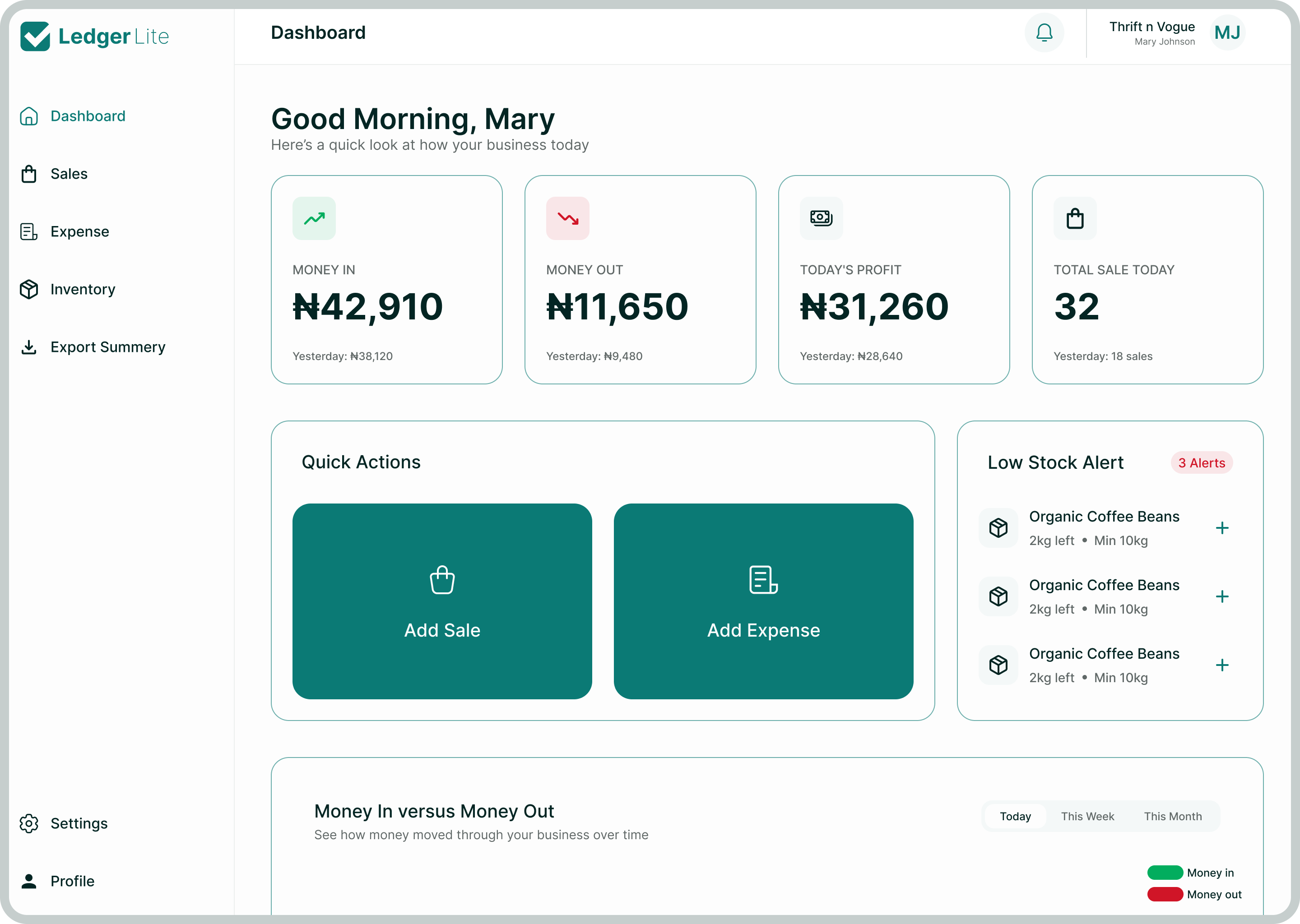Click the Dashboard title in top bar
The height and width of the screenshot is (924, 1300).
tap(318, 32)
